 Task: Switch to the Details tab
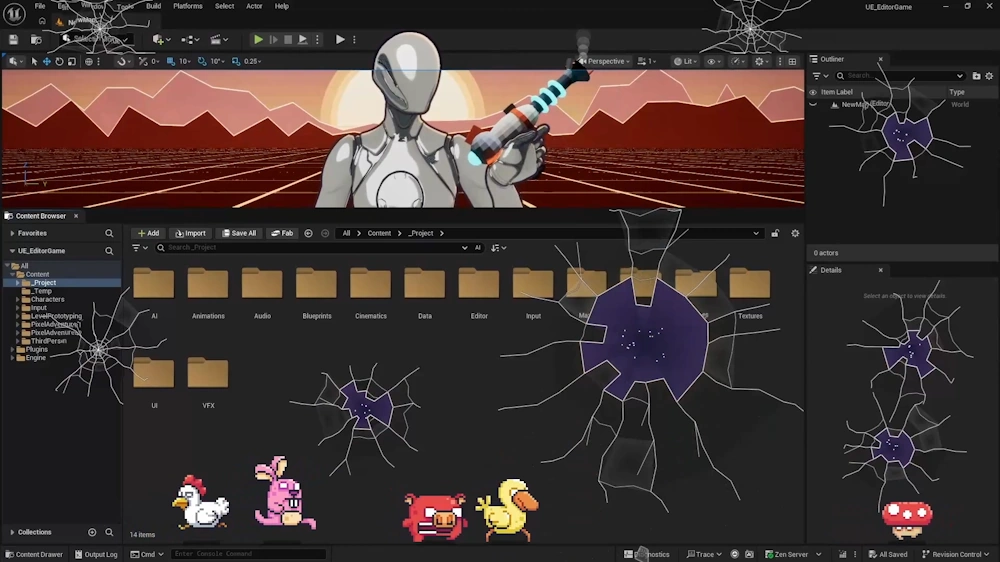[830, 270]
